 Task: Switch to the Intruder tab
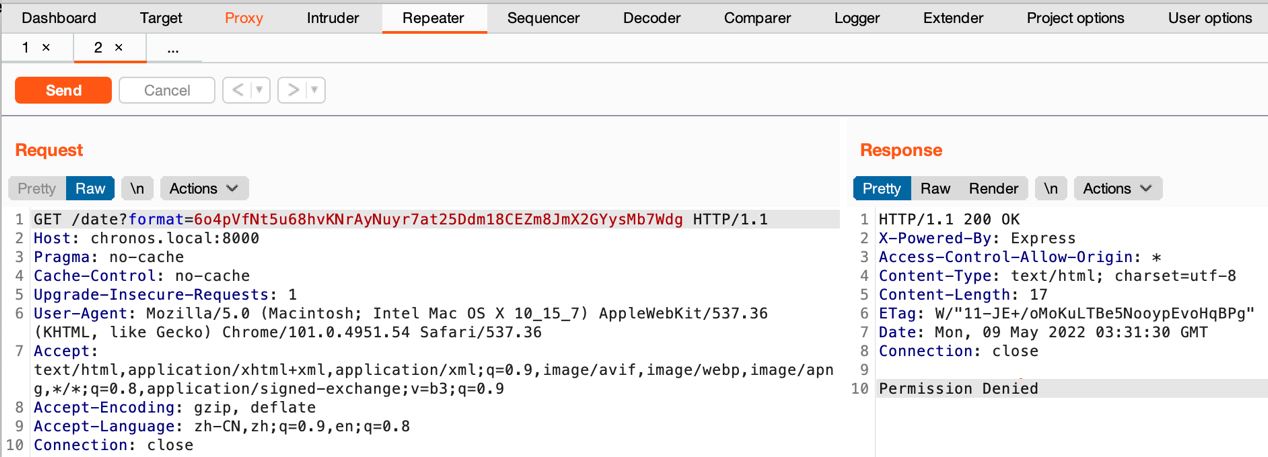[333, 18]
